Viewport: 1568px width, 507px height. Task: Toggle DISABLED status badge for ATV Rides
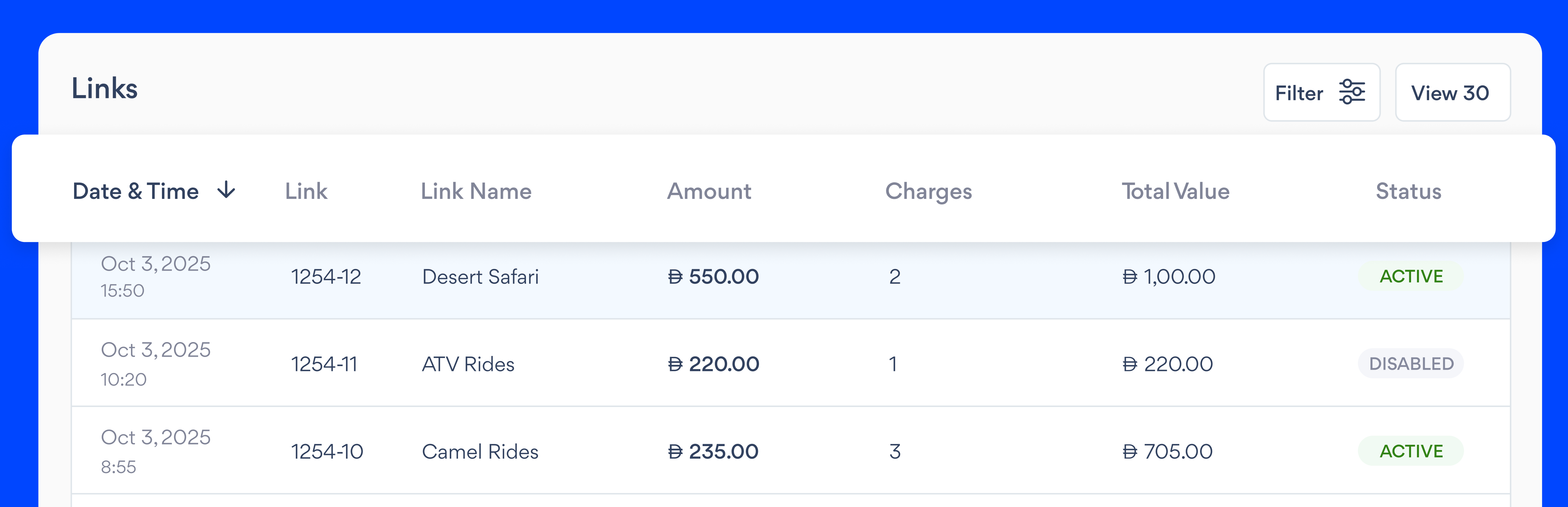[x=1410, y=364]
